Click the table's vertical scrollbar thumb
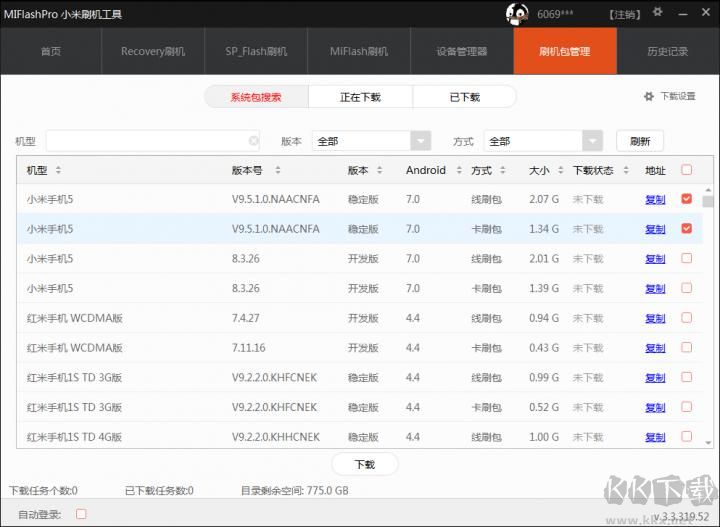Screen dimensions: 720x527 708,201
